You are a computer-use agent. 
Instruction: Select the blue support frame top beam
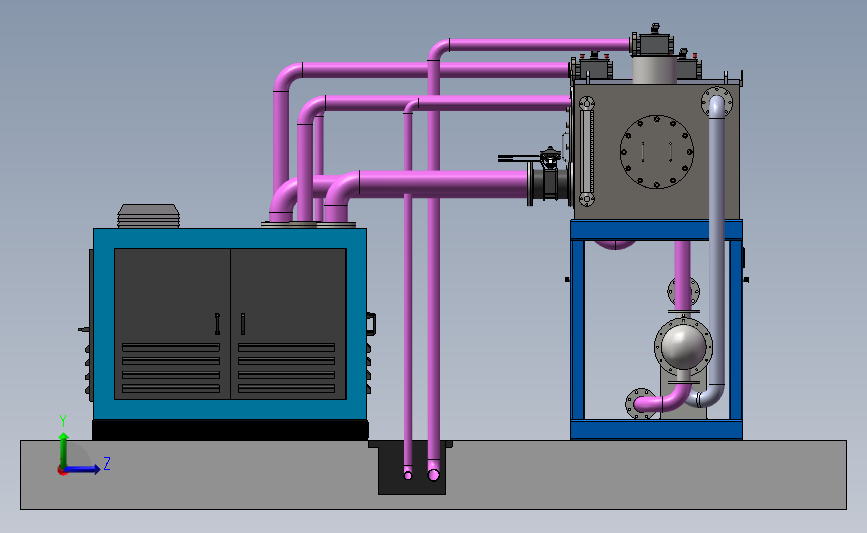click(x=656, y=230)
